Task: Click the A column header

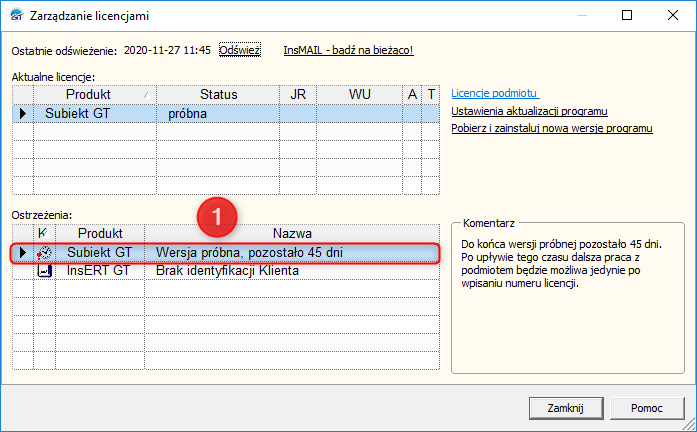Action: (x=412, y=95)
